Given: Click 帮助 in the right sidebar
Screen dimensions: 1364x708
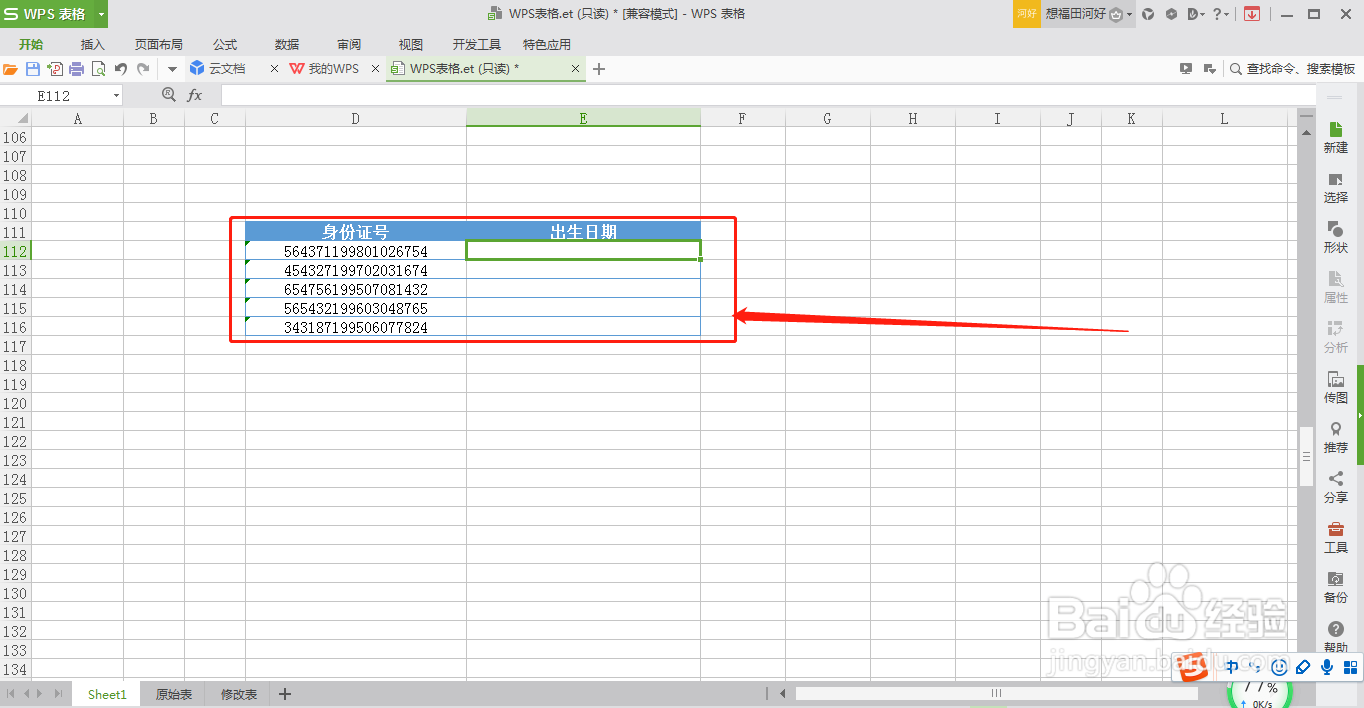Looking at the screenshot, I should click(x=1335, y=636).
